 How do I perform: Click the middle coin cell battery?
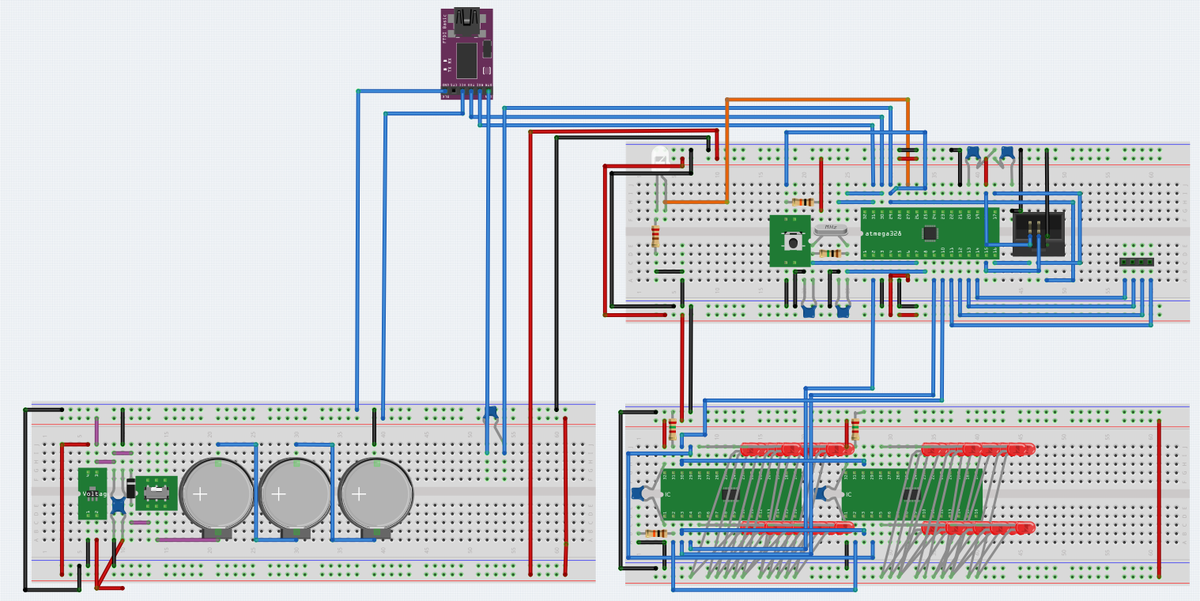[292, 494]
